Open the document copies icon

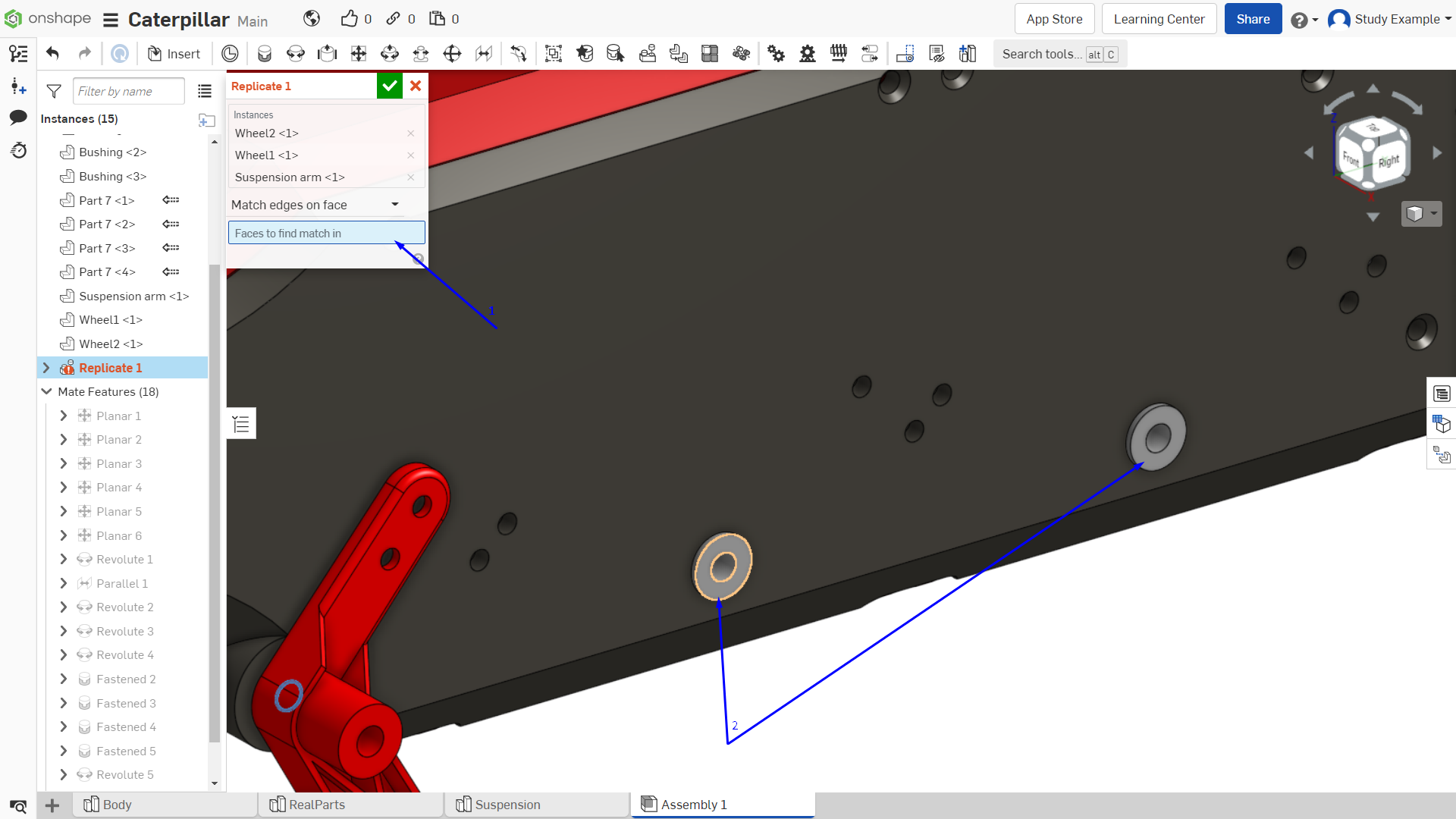[437, 19]
